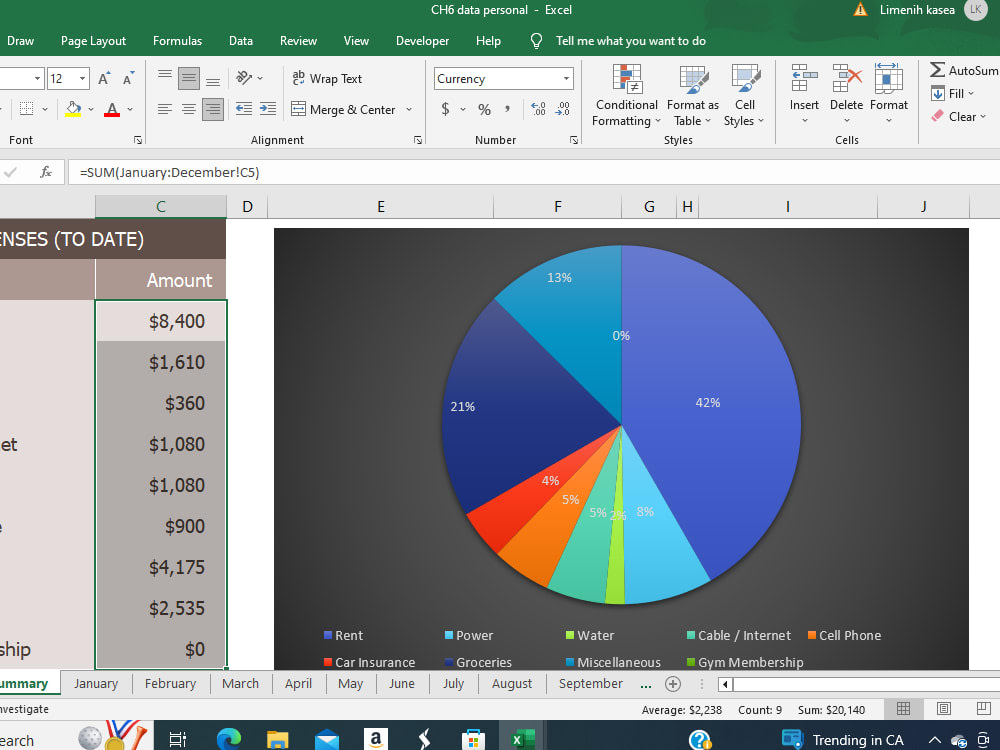Center text horizontally
1000x750 pixels.
[189, 109]
